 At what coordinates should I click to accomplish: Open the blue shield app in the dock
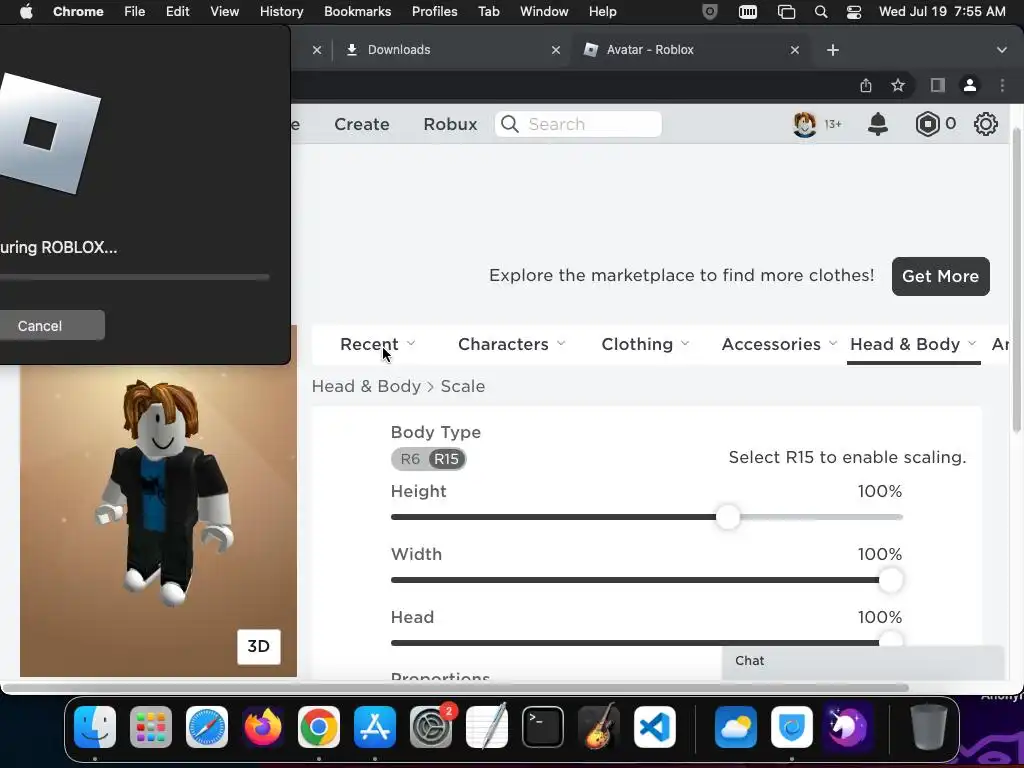pyautogui.click(x=792, y=727)
